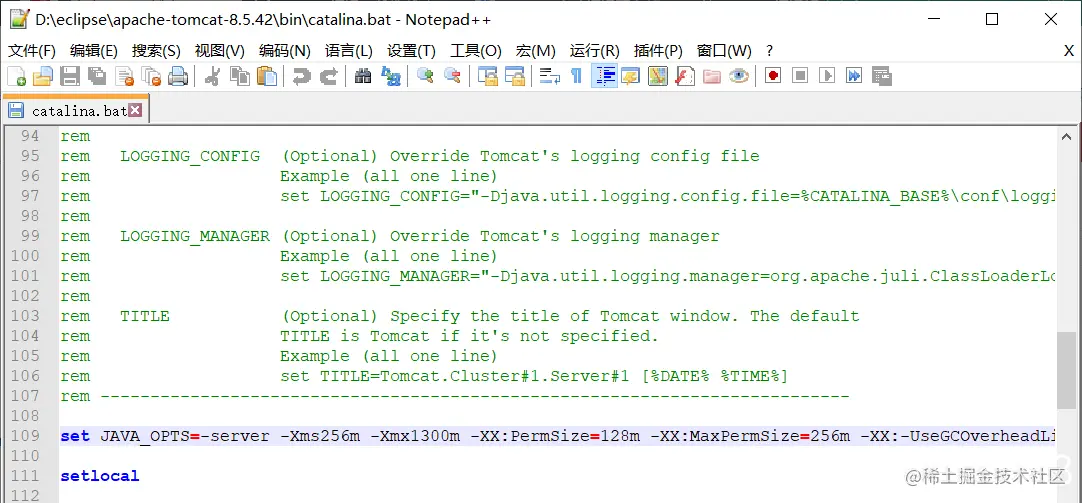Click the Cut scissors icon

[x=213, y=76]
